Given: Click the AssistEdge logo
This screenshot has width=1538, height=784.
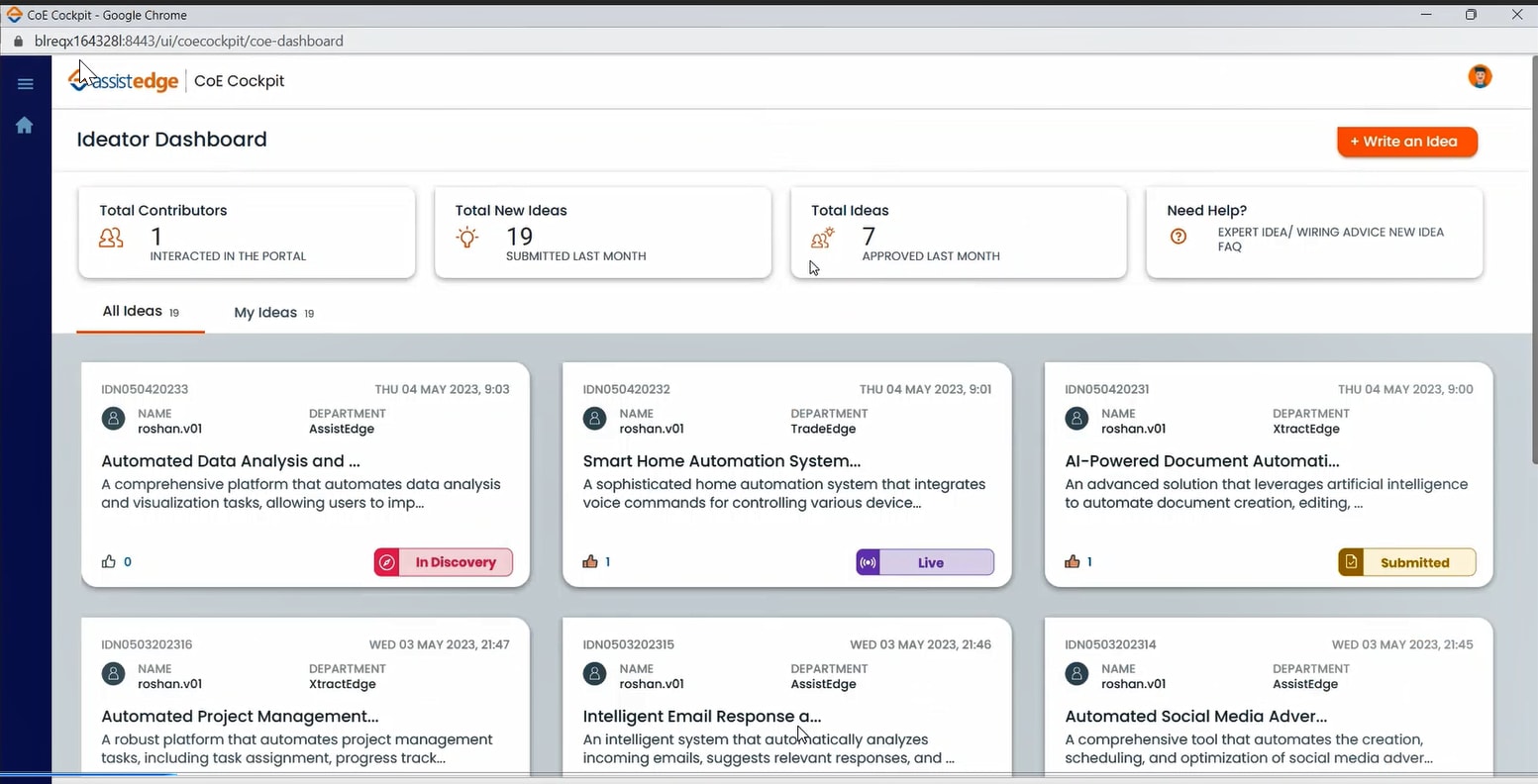Looking at the screenshot, I should (x=124, y=80).
